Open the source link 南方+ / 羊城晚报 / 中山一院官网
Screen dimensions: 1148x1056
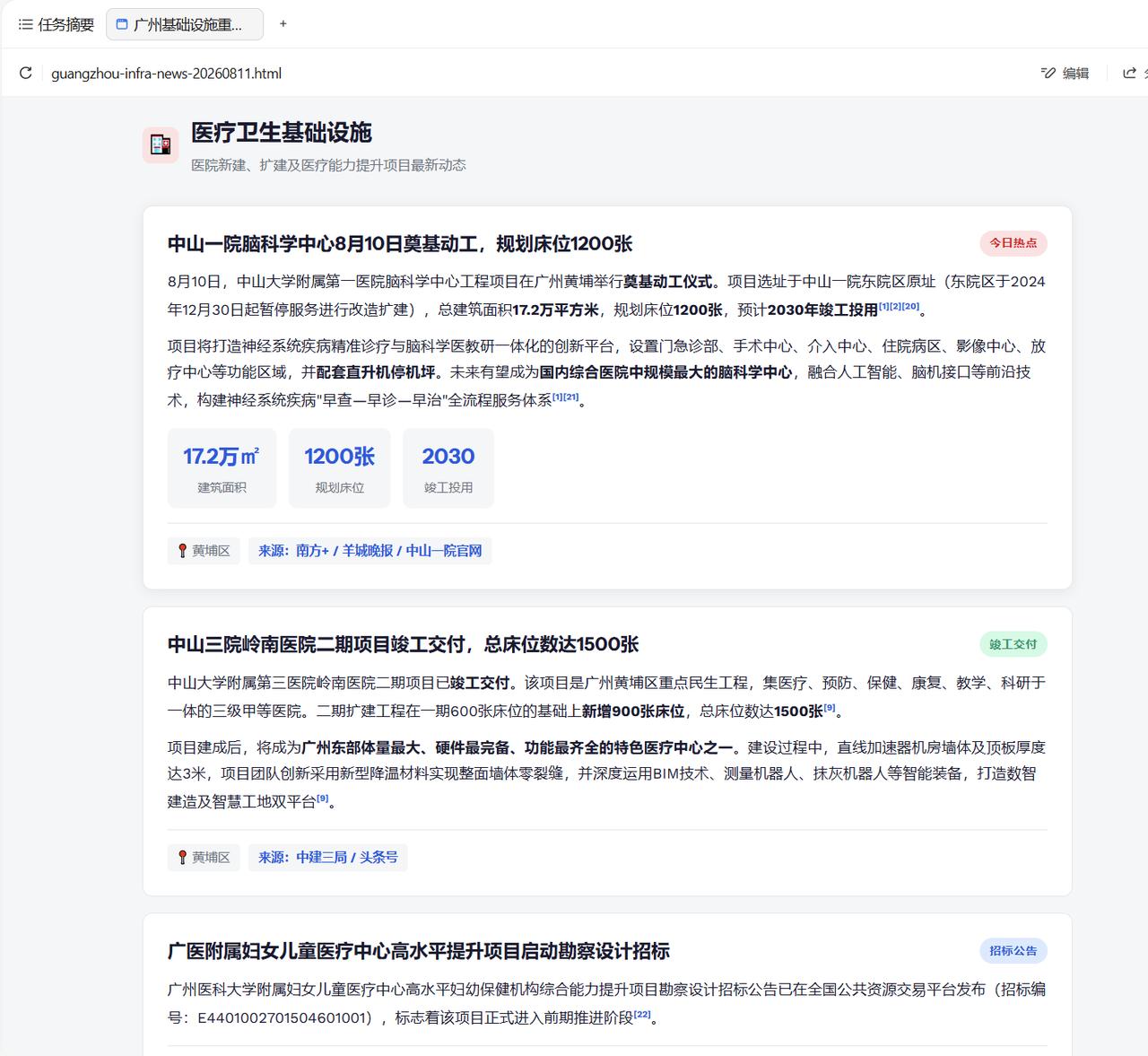(x=370, y=551)
